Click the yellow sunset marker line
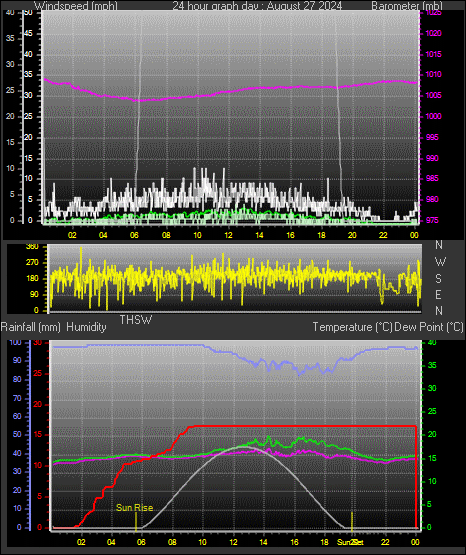Image resolution: width=466 pixels, height=555 pixels. 352,521
